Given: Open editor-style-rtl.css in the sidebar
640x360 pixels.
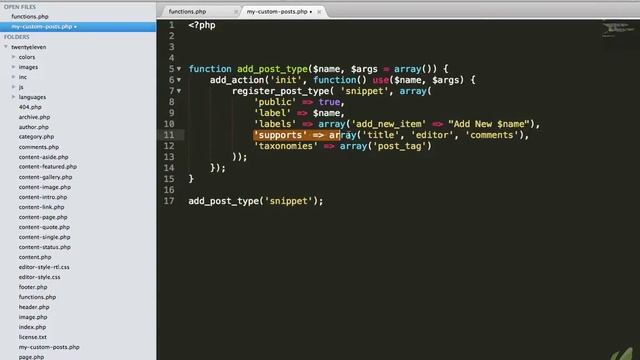Looking at the screenshot, I should click(x=44, y=267).
